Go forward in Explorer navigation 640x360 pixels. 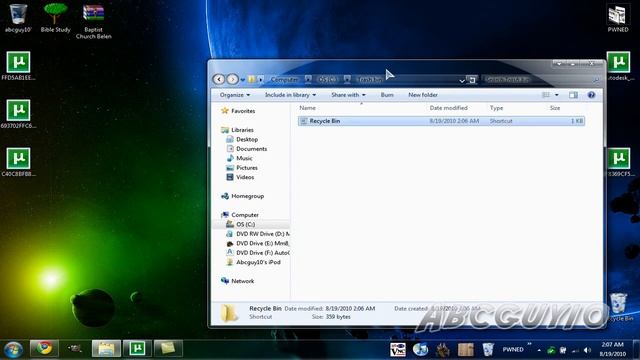click(x=232, y=79)
